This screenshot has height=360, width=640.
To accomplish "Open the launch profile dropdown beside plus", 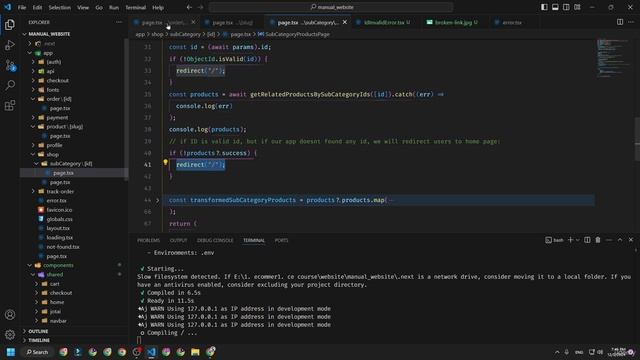I will [x=578, y=240].
